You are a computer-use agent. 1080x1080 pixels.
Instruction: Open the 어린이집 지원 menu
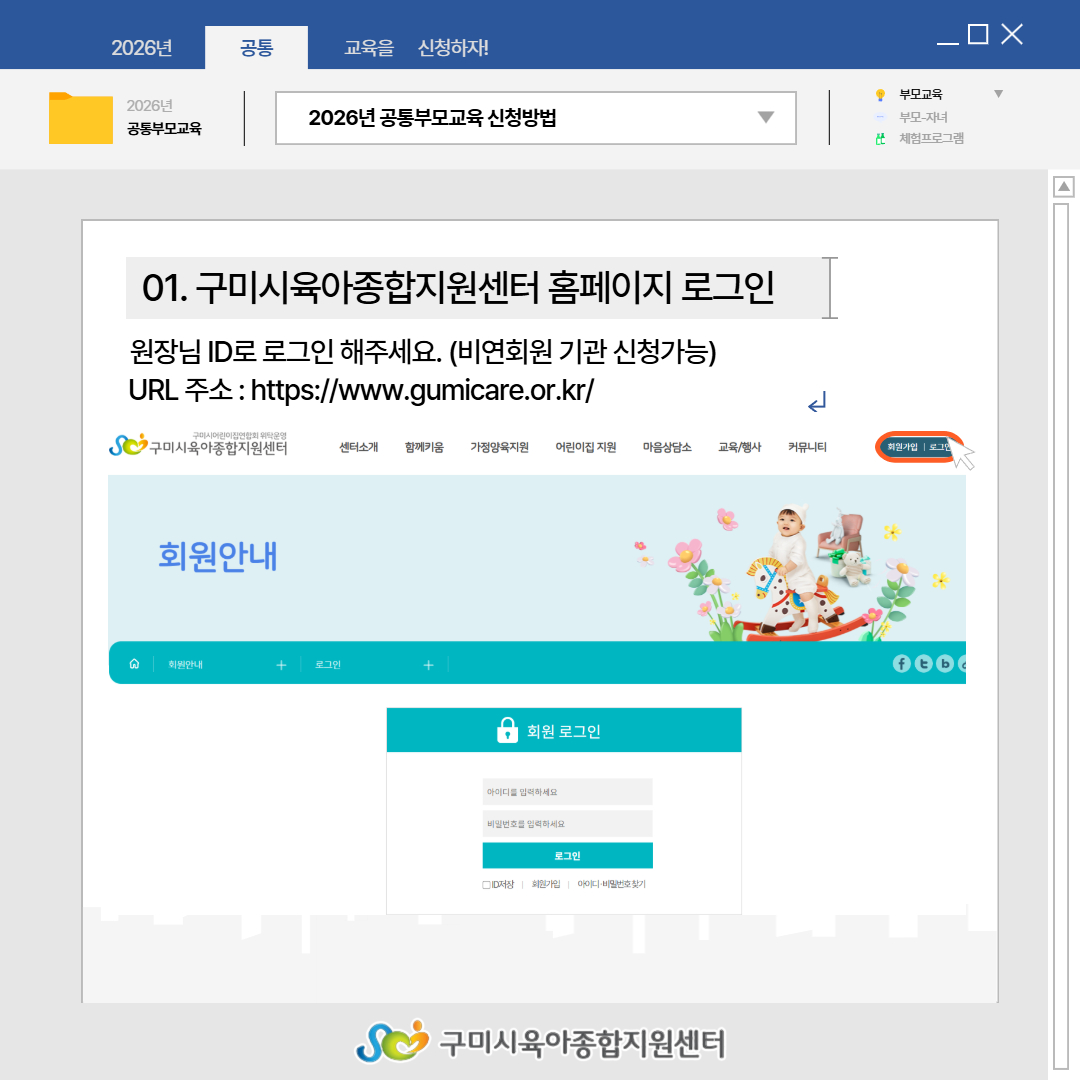[x=585, y=447]
